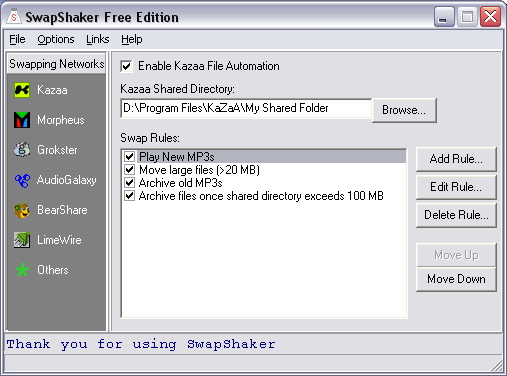Click the Browse... button
The image size is (507, 376).
(404, 110)
